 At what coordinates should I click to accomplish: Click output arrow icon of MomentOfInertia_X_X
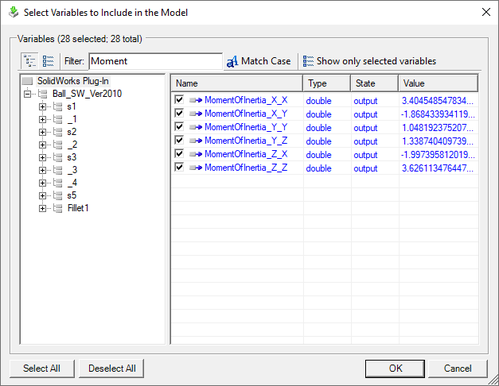(196, 100)
